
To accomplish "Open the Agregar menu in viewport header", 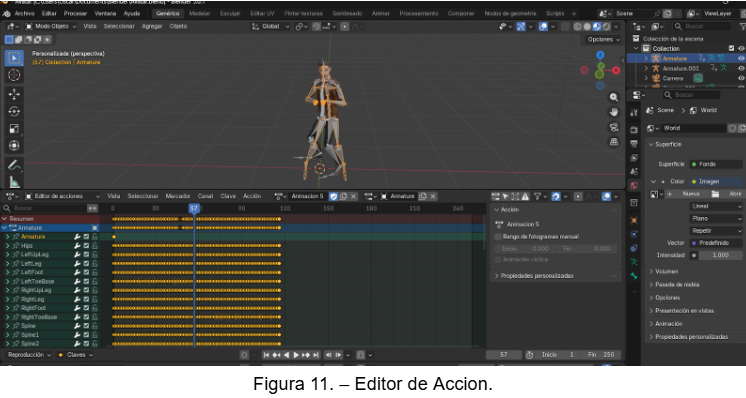I will [152, 27].
